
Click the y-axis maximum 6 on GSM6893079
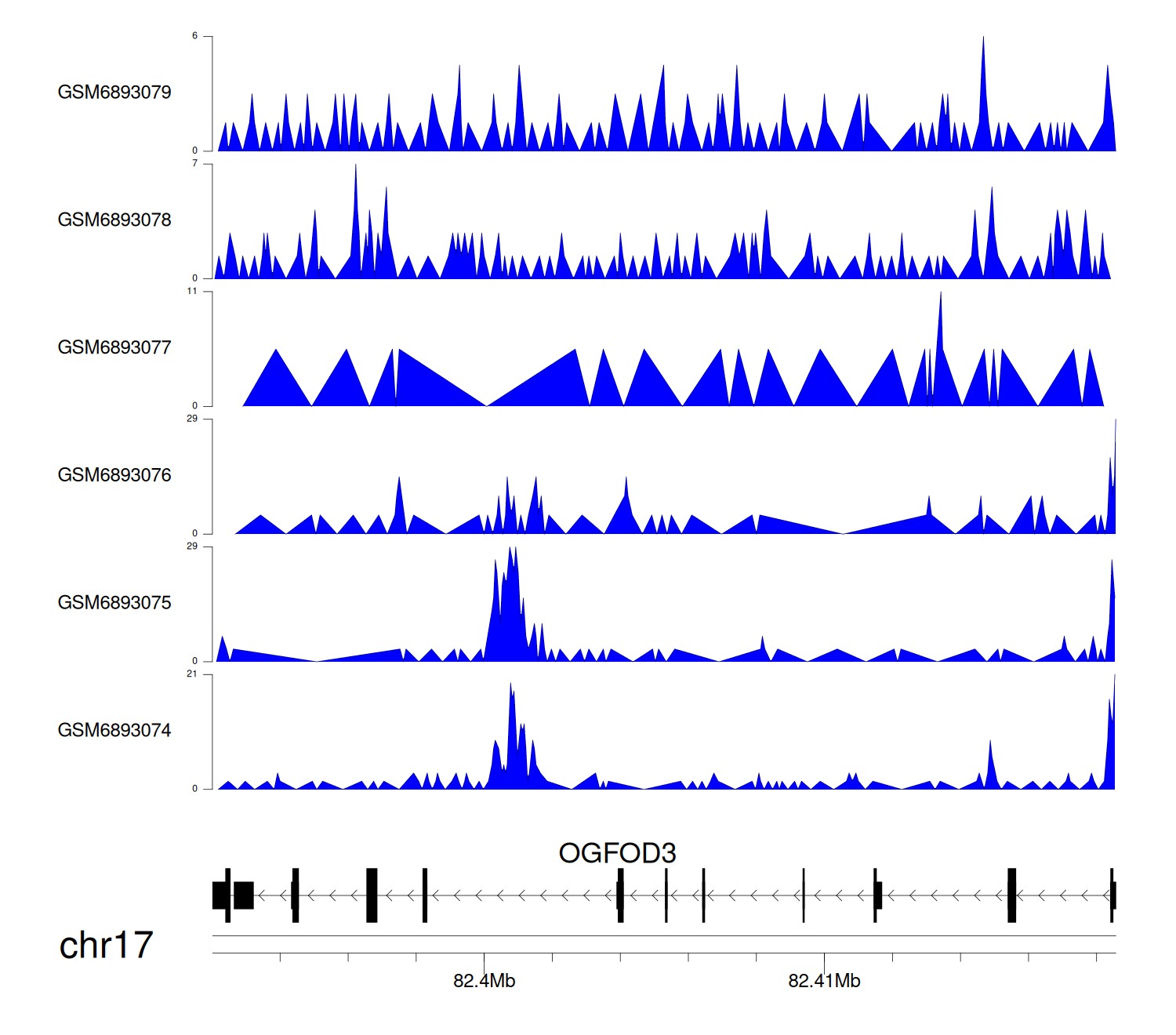pos(195,36)
